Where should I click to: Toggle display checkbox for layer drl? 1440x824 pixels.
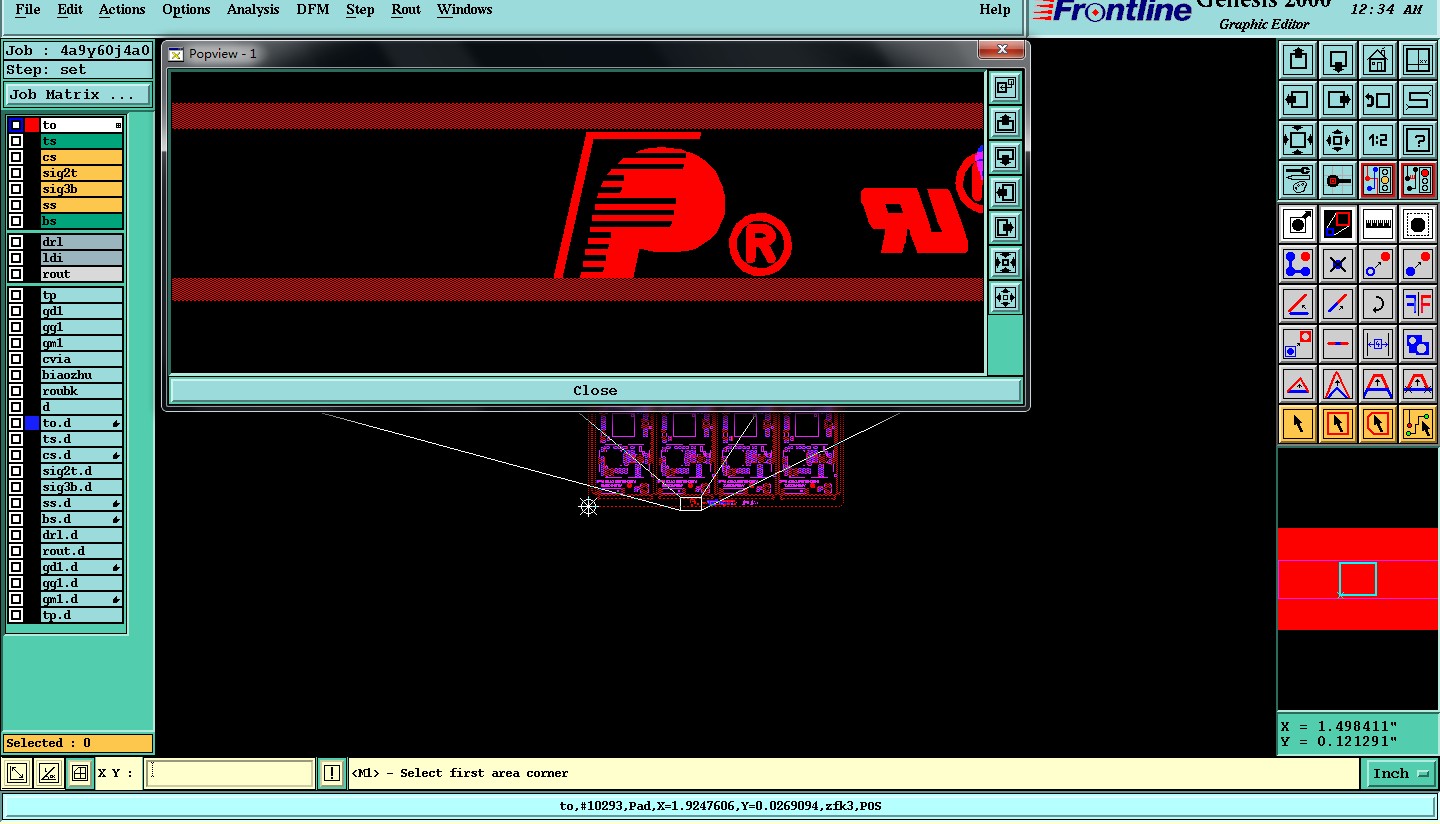click(16, 242)
